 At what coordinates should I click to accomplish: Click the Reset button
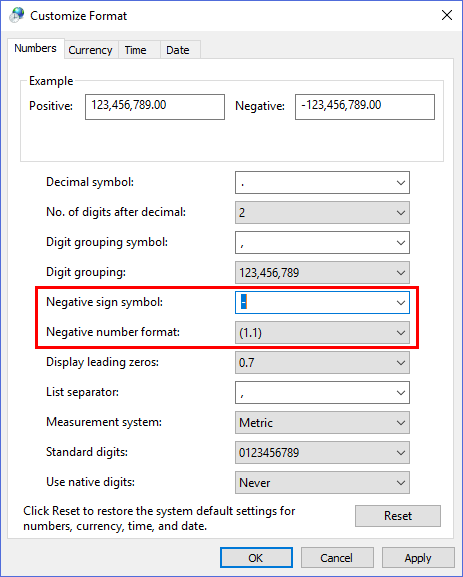point(397,516)
